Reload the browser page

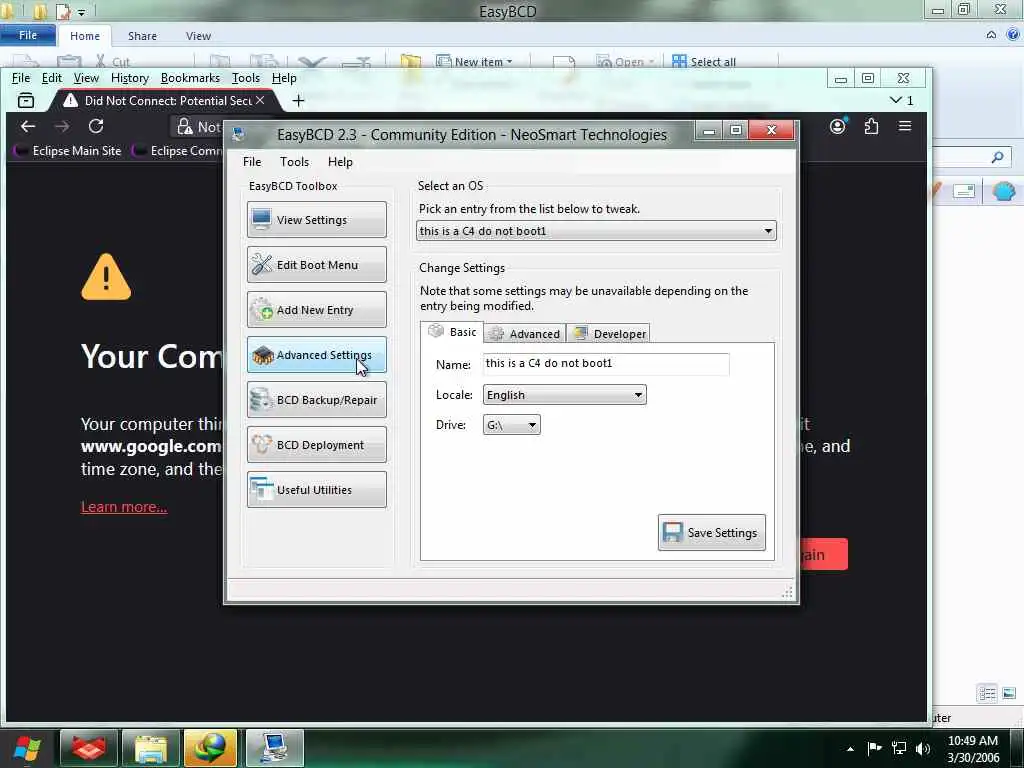coord(96,126)
